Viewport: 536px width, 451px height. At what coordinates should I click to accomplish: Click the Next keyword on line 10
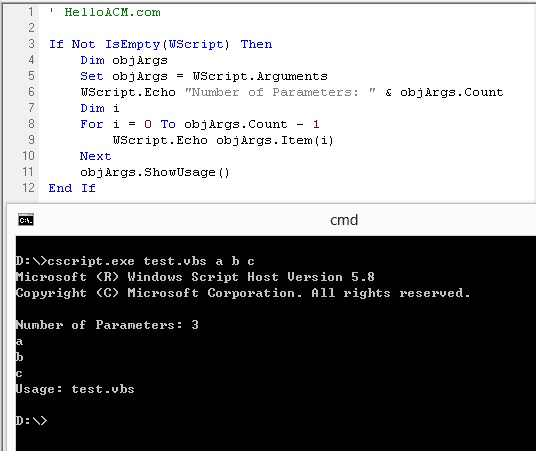click(95, 156)
